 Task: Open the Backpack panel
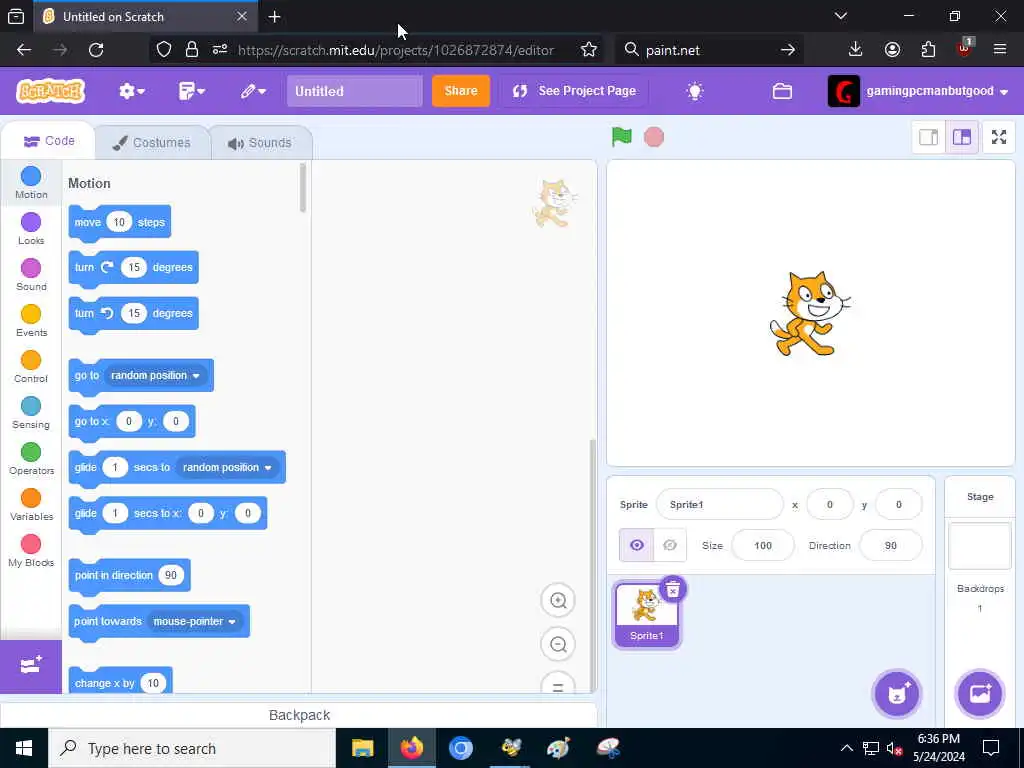(299, 715)
